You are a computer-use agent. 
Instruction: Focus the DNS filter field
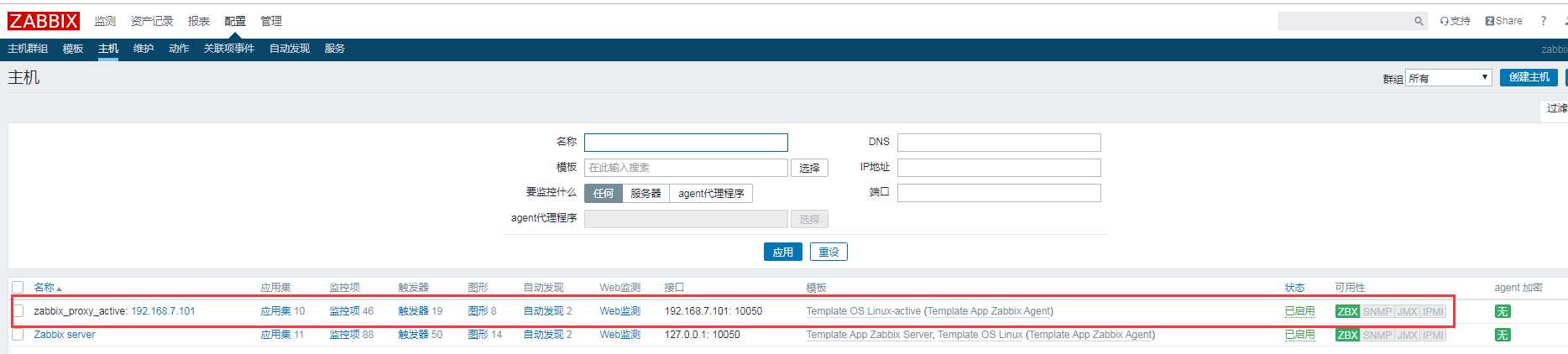tap(999, 143)
